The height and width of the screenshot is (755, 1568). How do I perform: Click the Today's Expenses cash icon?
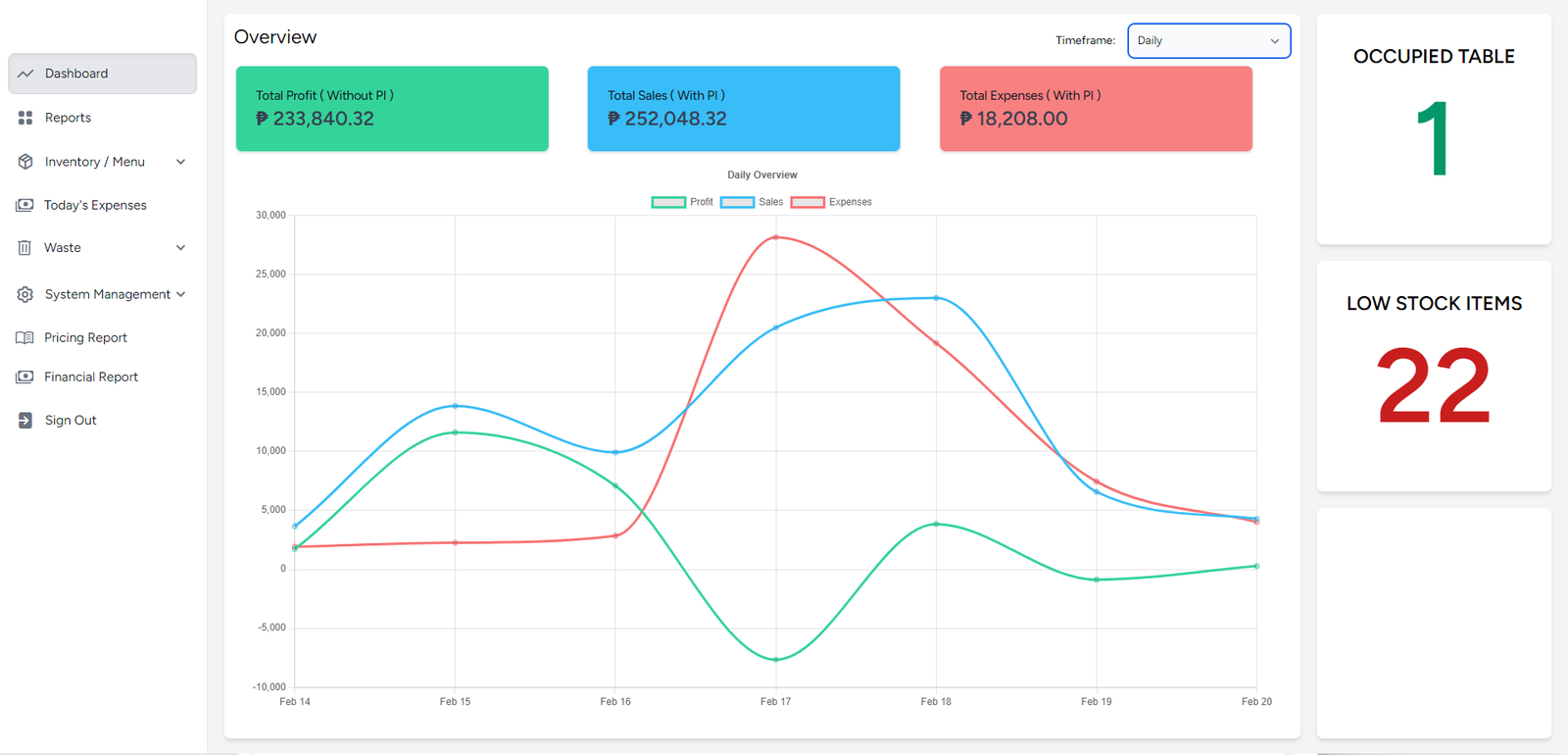25,205
